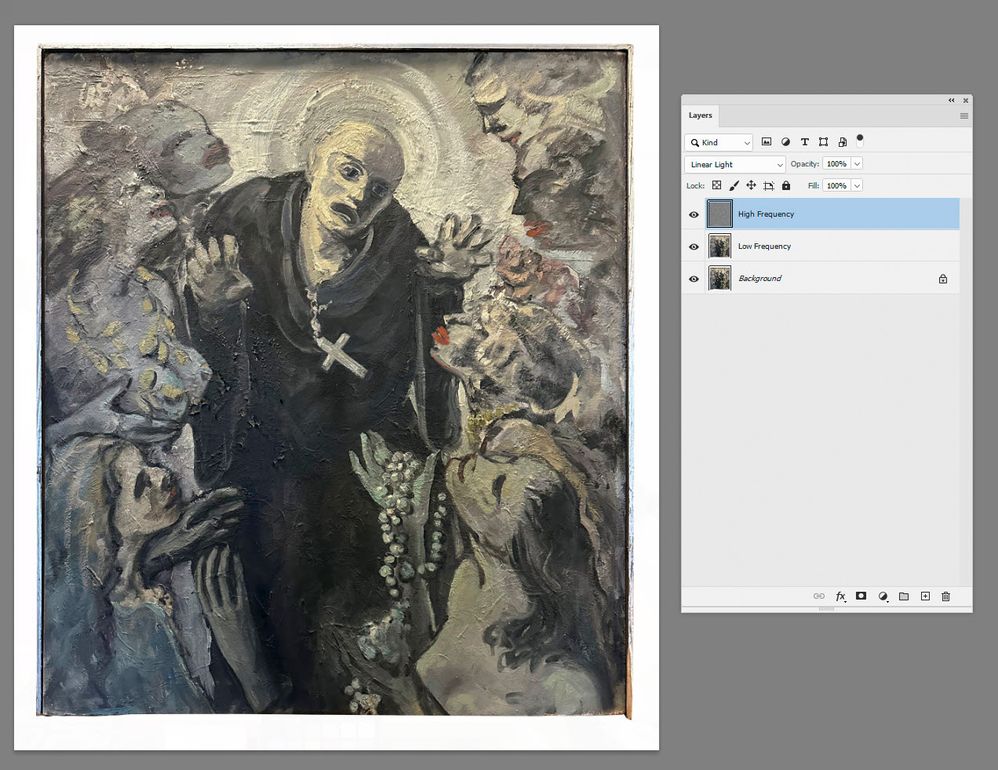Toggle layer filtering on or off
The width and height of the screenshot is (998, 770).
click(860, 139)
